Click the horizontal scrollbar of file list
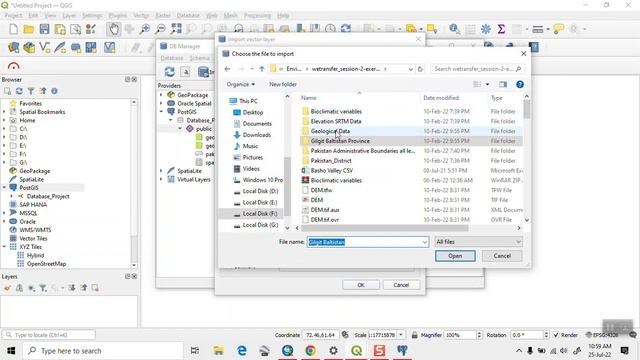This screenshot has width=640, height=360. tap(384, 228)
